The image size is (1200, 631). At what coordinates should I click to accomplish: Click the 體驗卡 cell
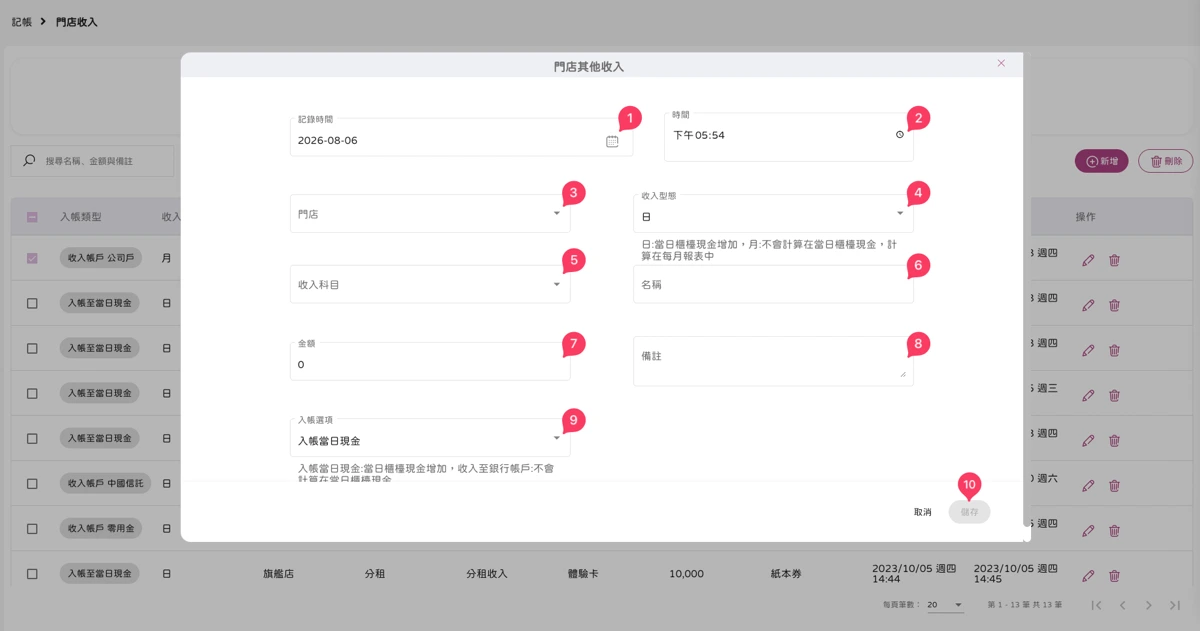click(583, 574)
